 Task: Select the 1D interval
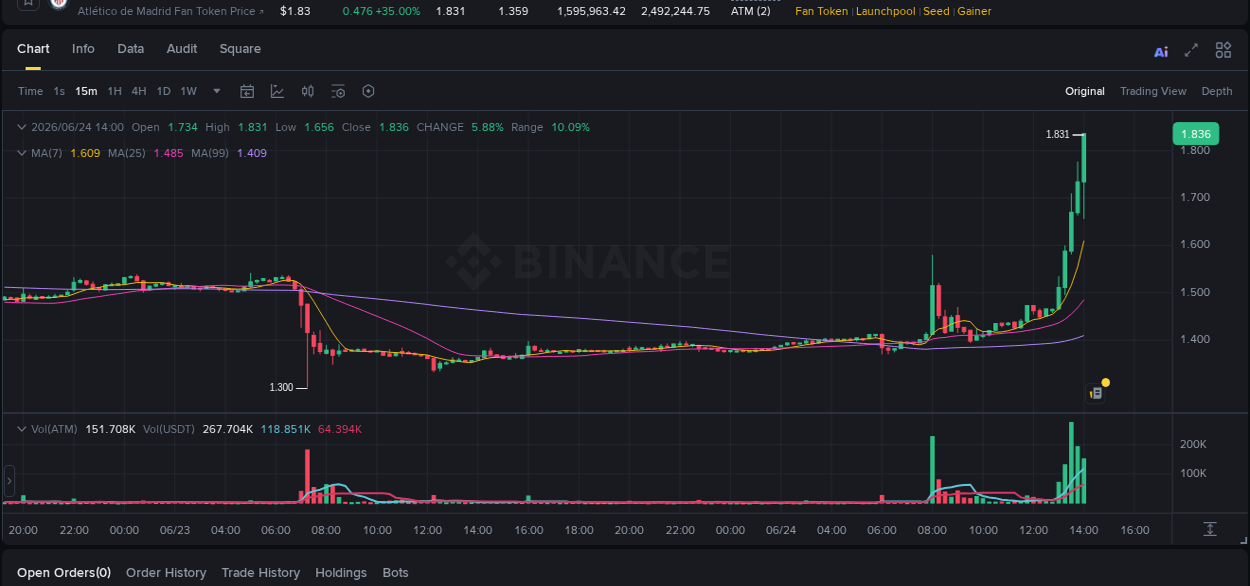coord(163,91)
